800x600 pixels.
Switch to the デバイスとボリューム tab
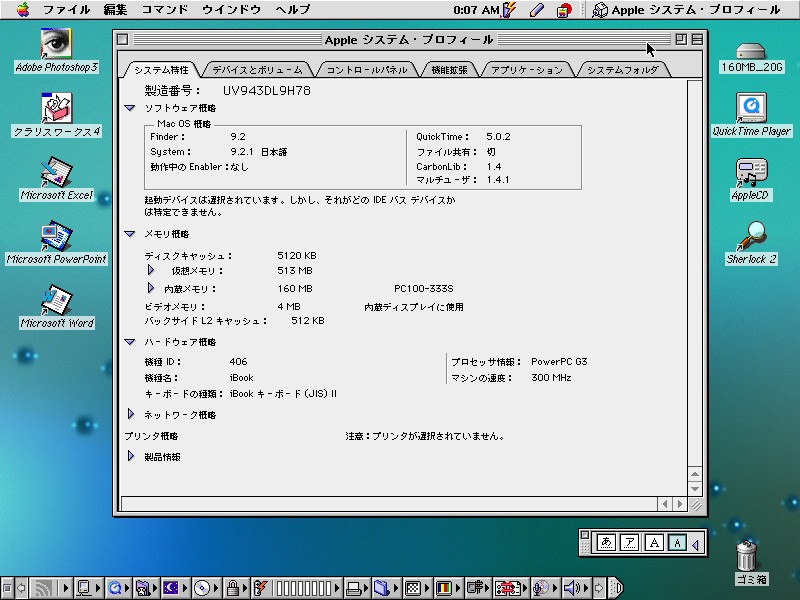pyautogui.click(x=257, y=70)
